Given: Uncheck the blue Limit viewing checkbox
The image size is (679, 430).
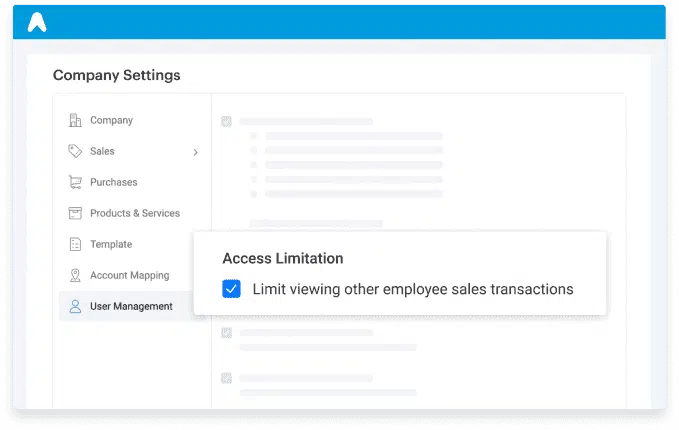Looking at the screenshot, I should pos(231,289).
